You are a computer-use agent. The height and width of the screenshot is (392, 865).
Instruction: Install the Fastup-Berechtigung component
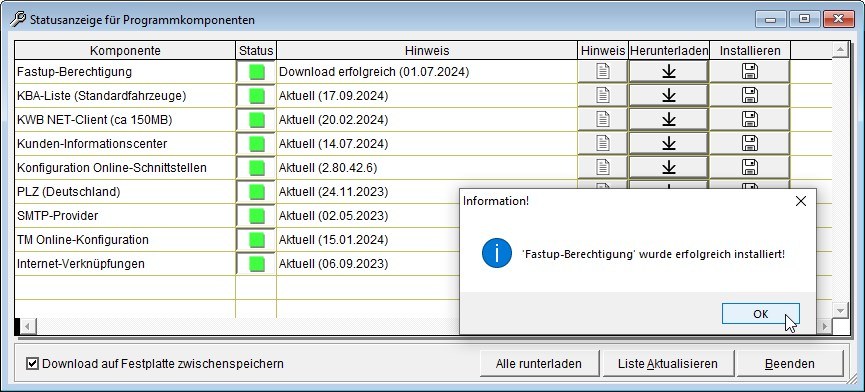pos(750,71)
